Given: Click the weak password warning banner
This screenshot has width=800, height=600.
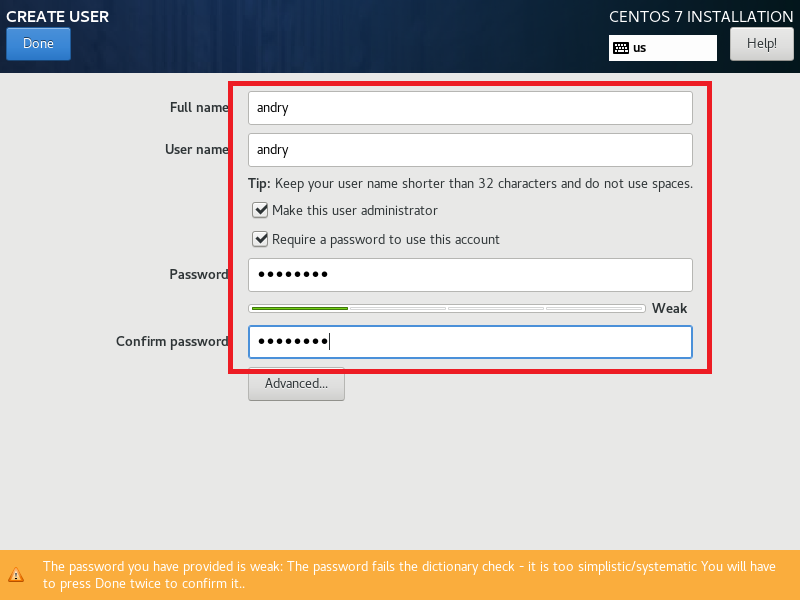Looking at the screenshot, I should coord(400,575).
